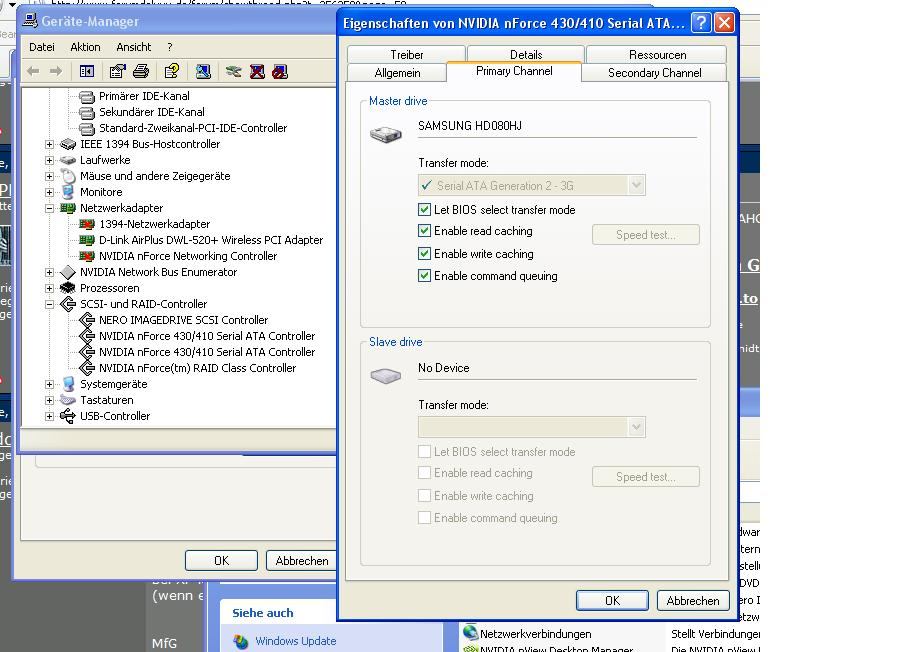
Task: Click the OK button beside Geräte-Manager's Abbrechen
Action: pos(221,561)
